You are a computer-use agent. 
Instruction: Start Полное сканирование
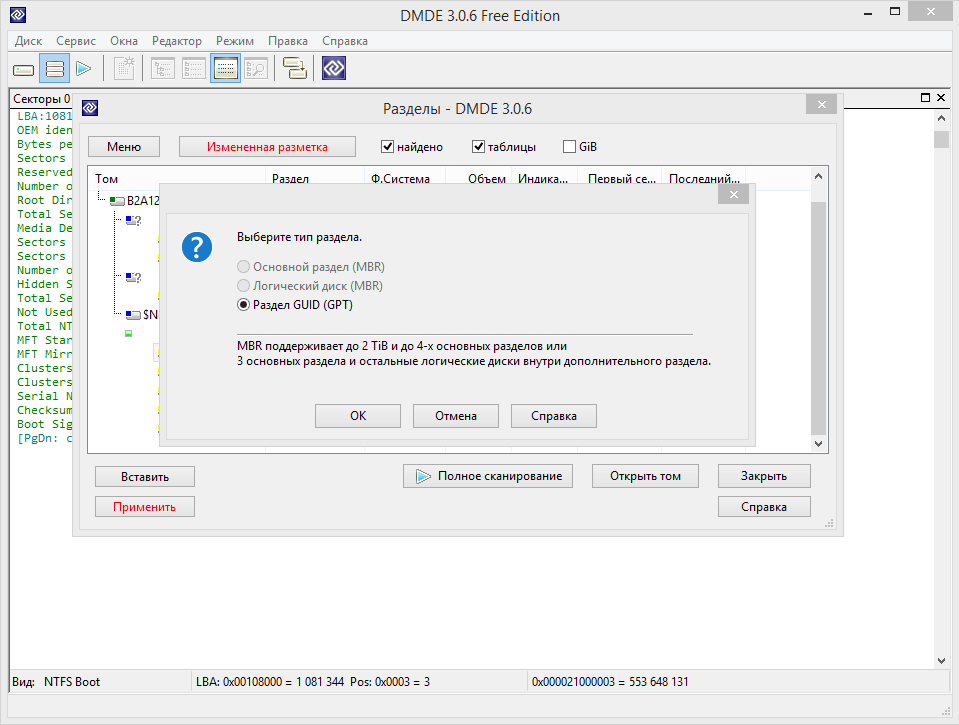point(487,476)
